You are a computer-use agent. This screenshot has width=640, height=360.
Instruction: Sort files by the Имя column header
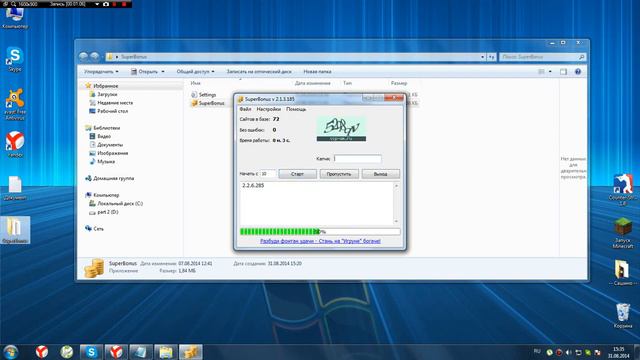point(196,83)
